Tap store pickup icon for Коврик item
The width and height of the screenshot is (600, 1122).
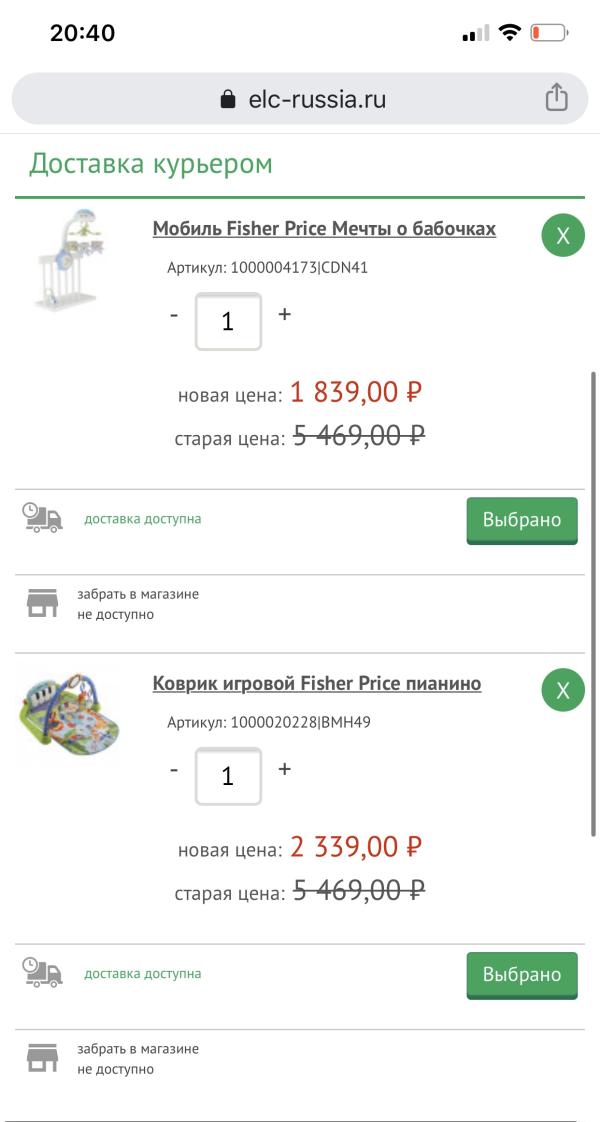[x=42, y=1058]
